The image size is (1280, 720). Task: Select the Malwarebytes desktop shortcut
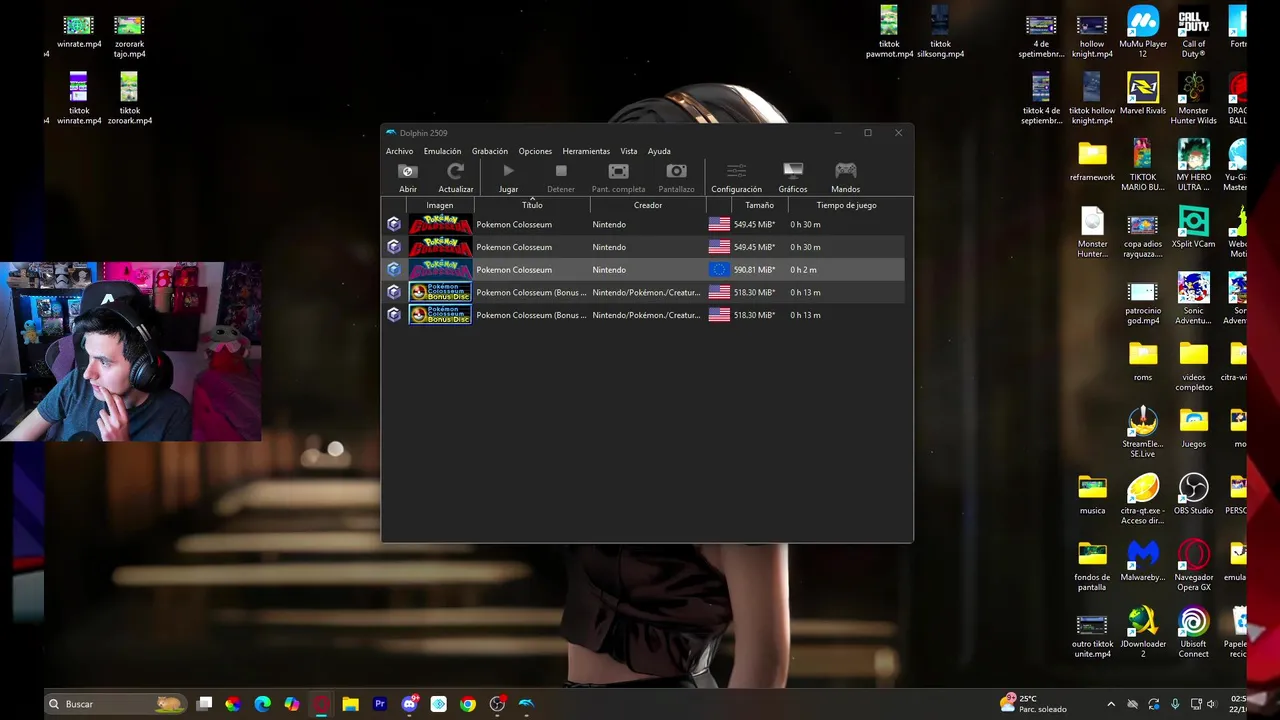(1142, 561)
